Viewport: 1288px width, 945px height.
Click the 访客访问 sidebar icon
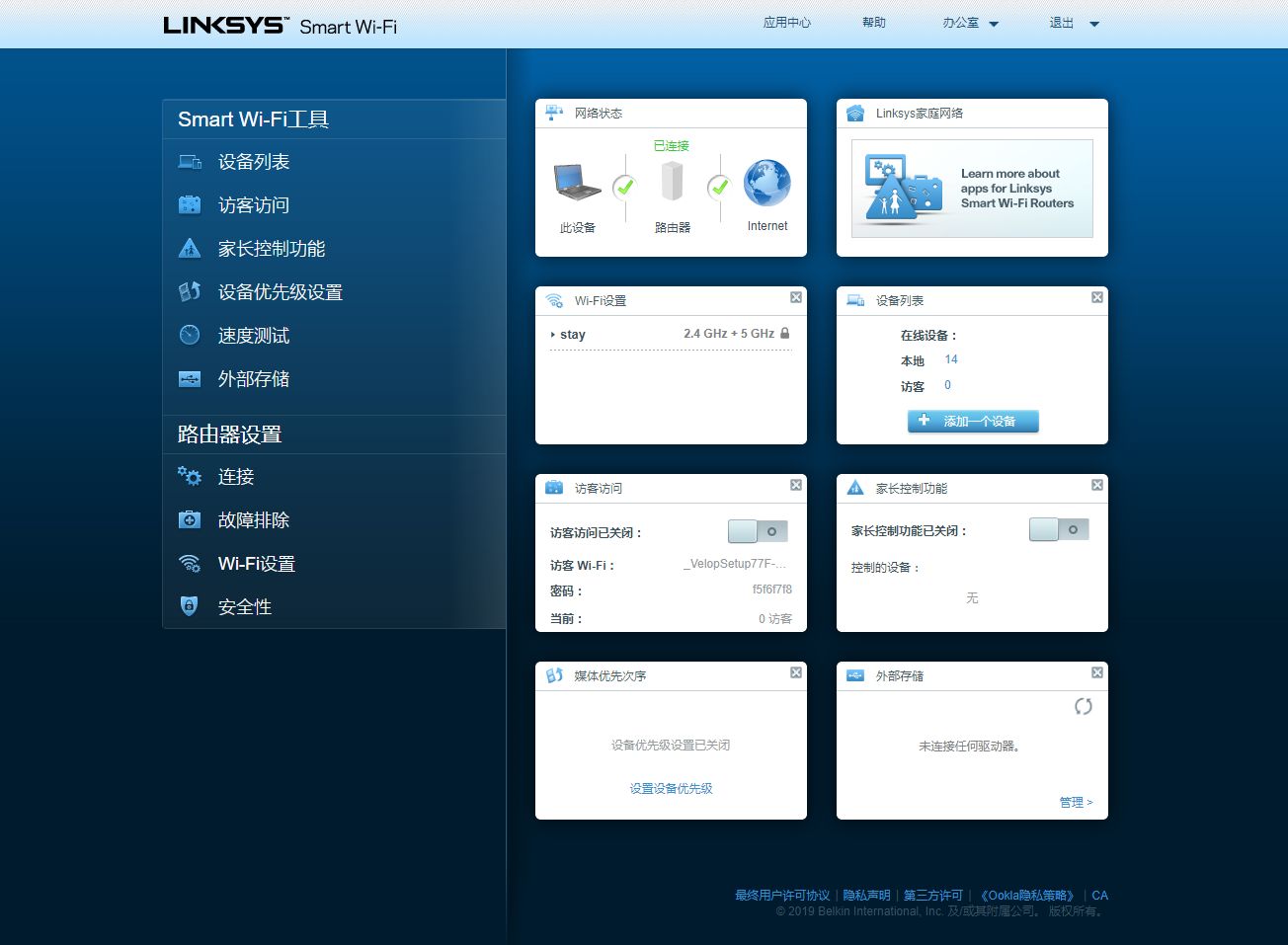[x=190, y=205]
